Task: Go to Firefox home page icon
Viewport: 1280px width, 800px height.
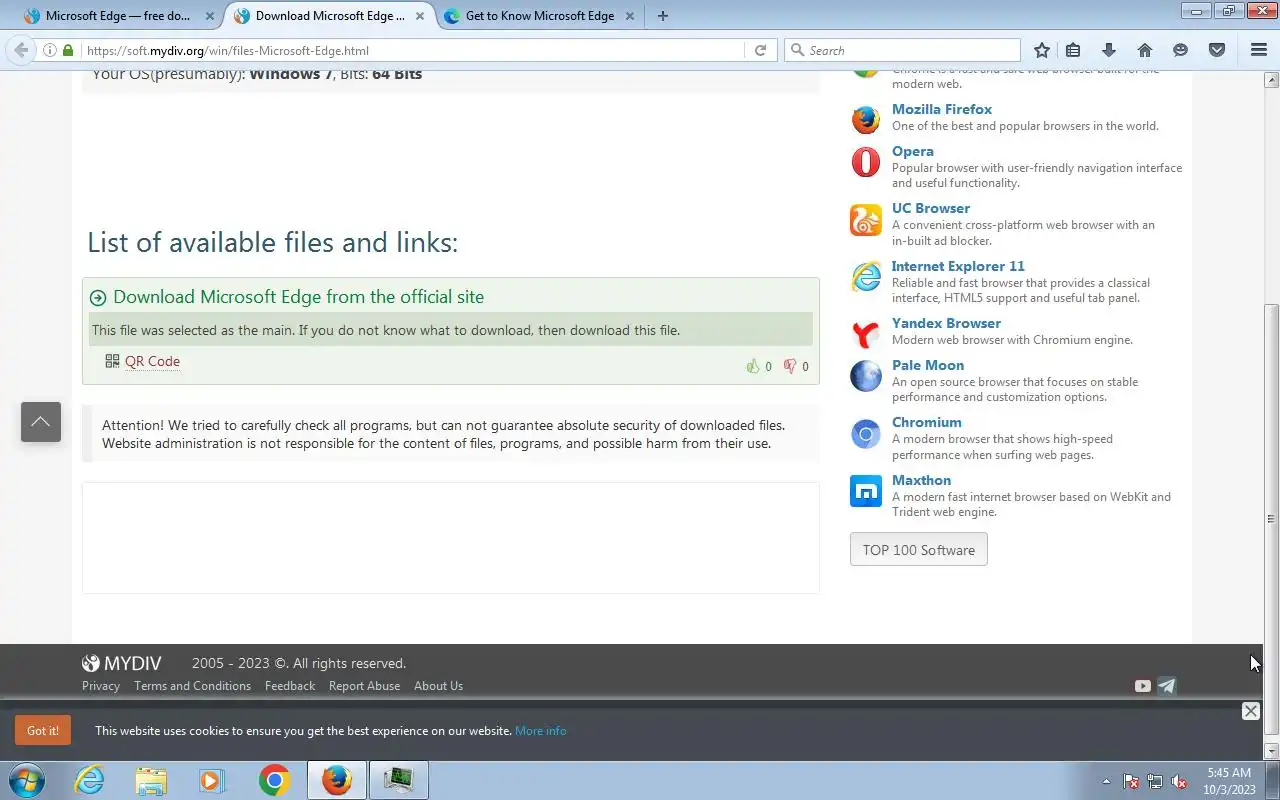Action: (1145, 50)
